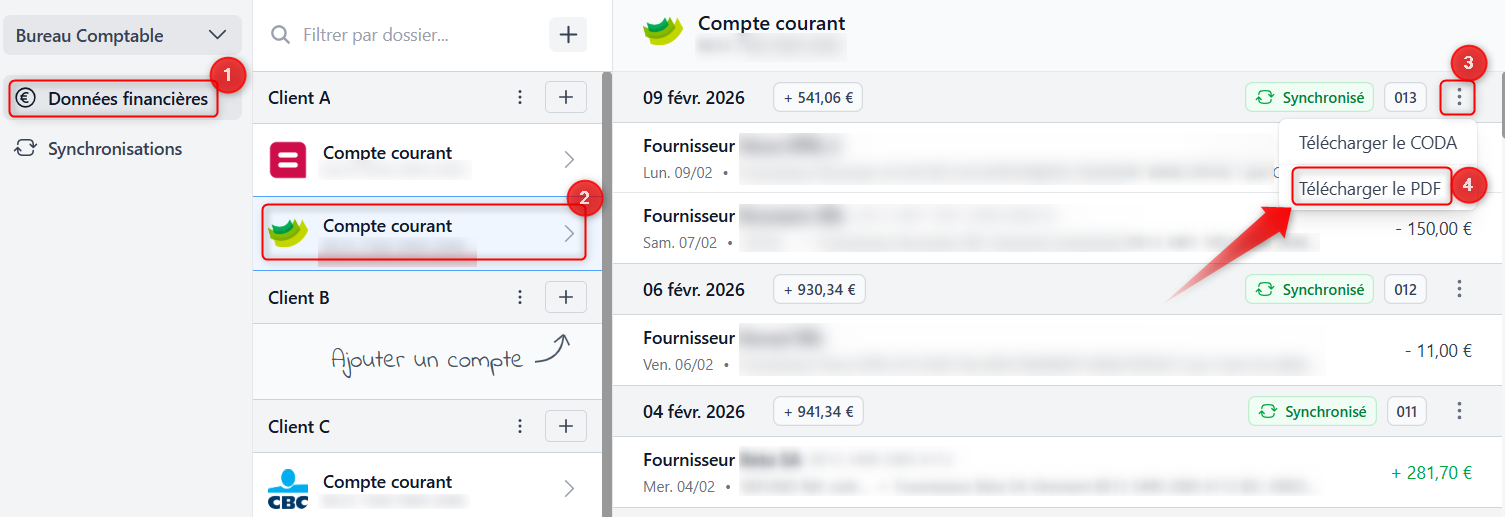Add an account to Client C
The image size is (1505, 517).
pos(565,427)
